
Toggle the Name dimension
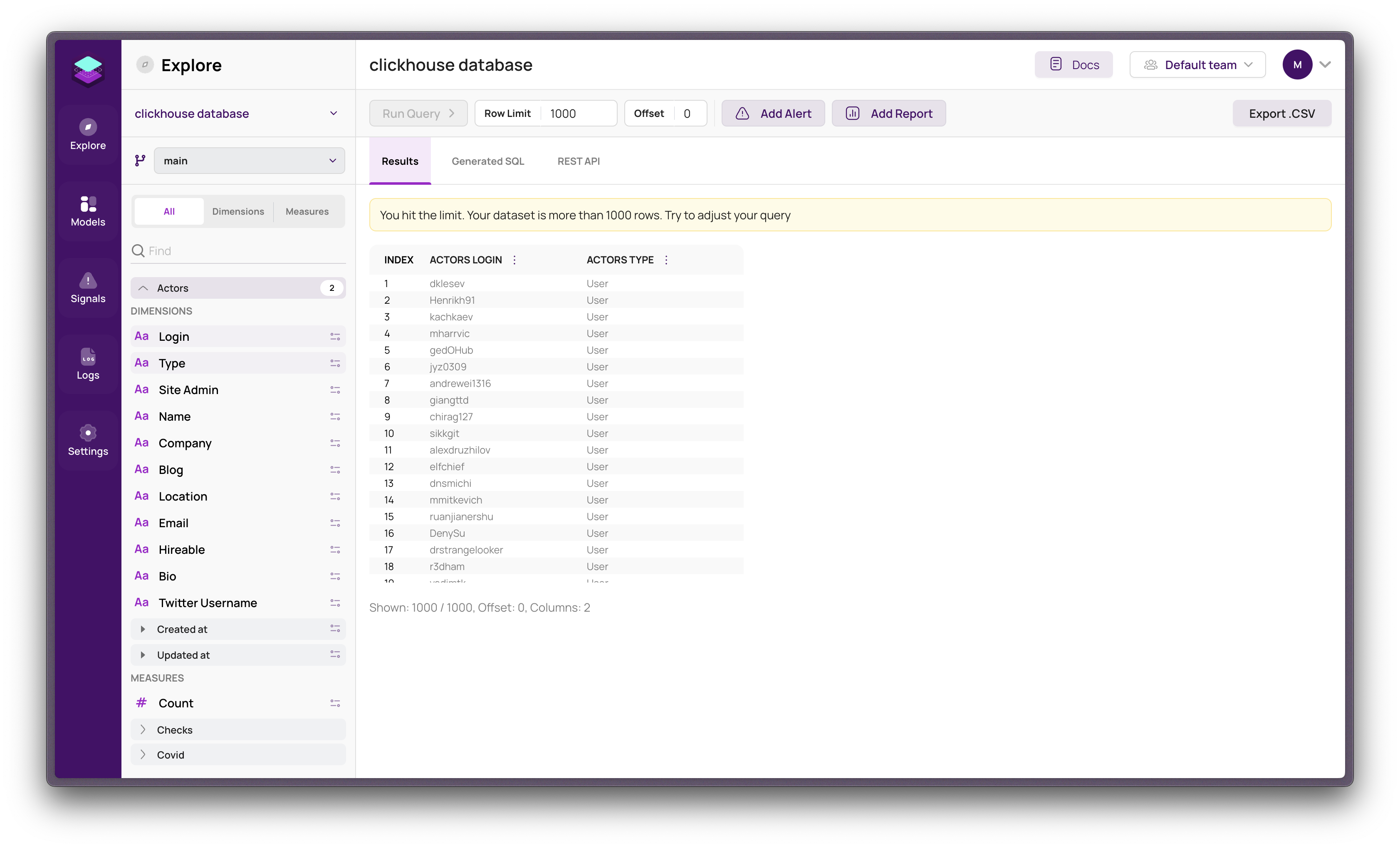coord(238,417)
